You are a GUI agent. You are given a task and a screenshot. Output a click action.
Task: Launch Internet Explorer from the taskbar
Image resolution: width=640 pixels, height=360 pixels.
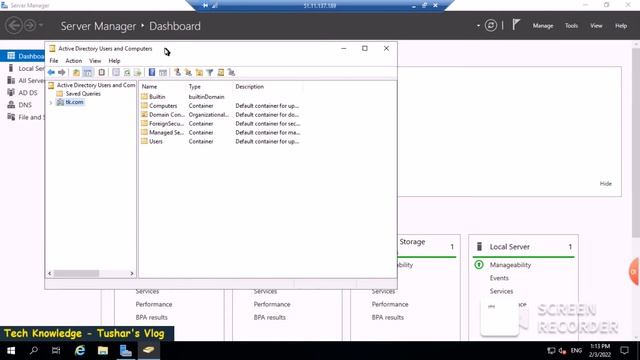coord(80,351)
